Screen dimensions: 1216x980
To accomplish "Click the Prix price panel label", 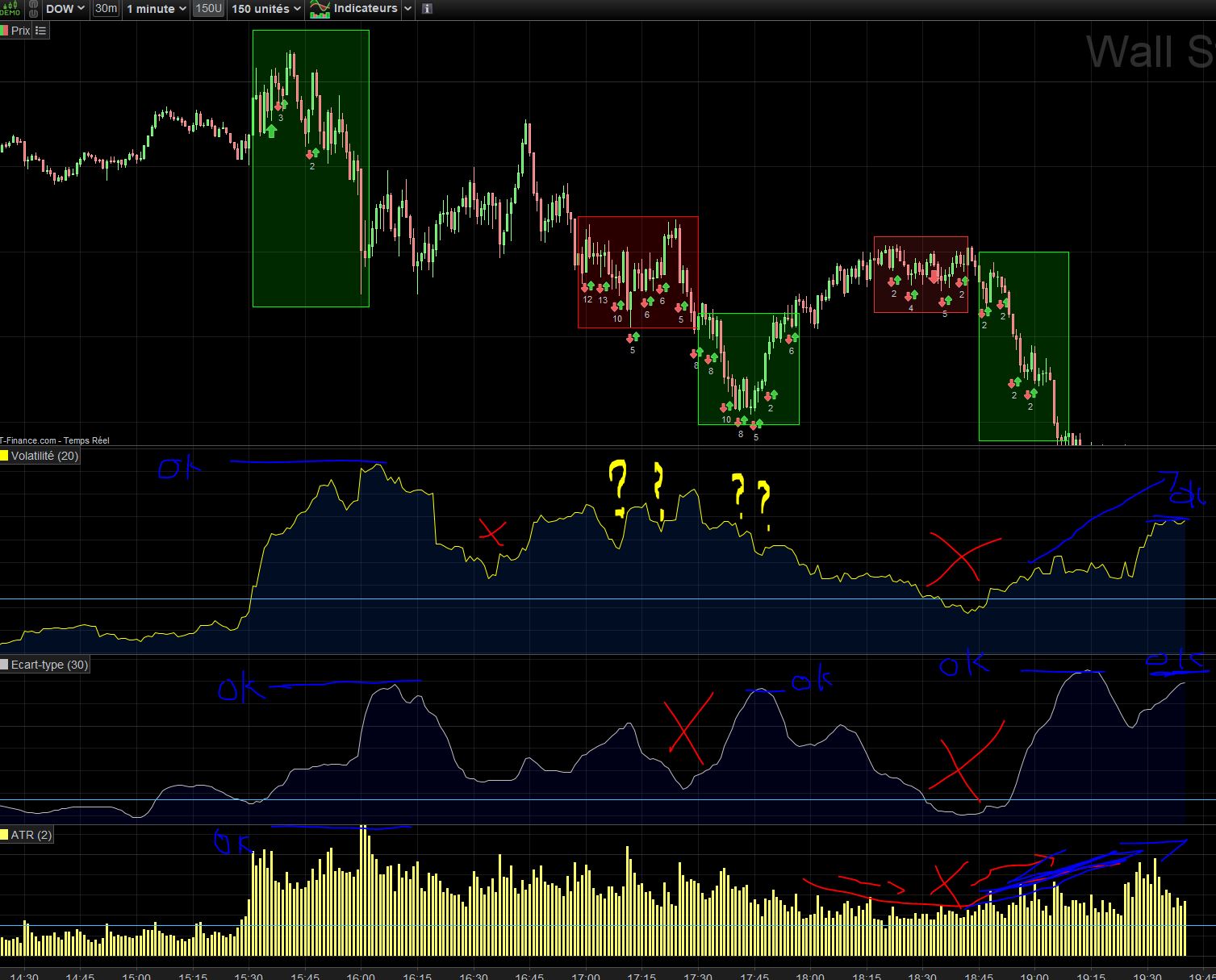I will tap(20, 31).
